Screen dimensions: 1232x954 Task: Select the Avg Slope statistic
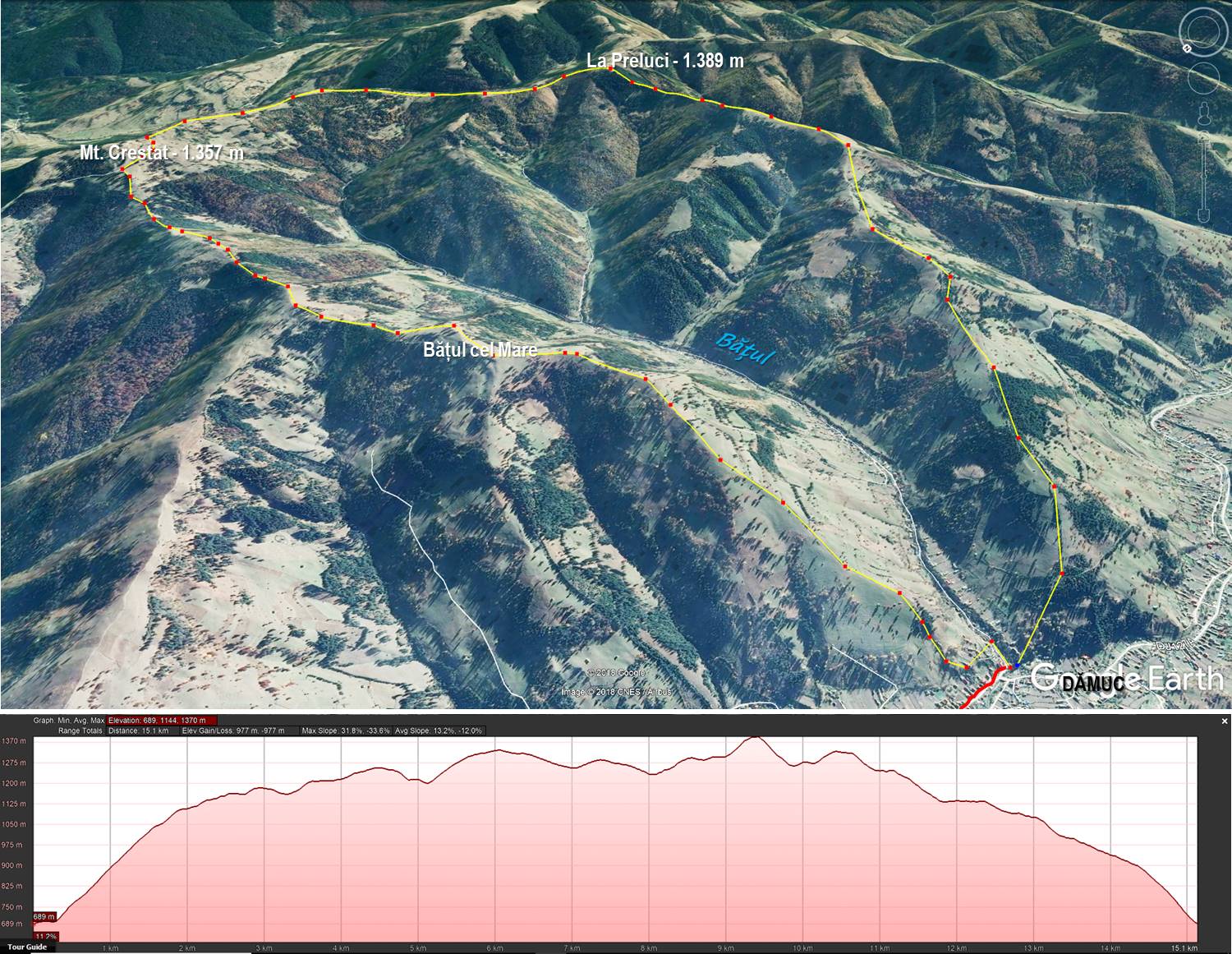[x=439, y=730]
